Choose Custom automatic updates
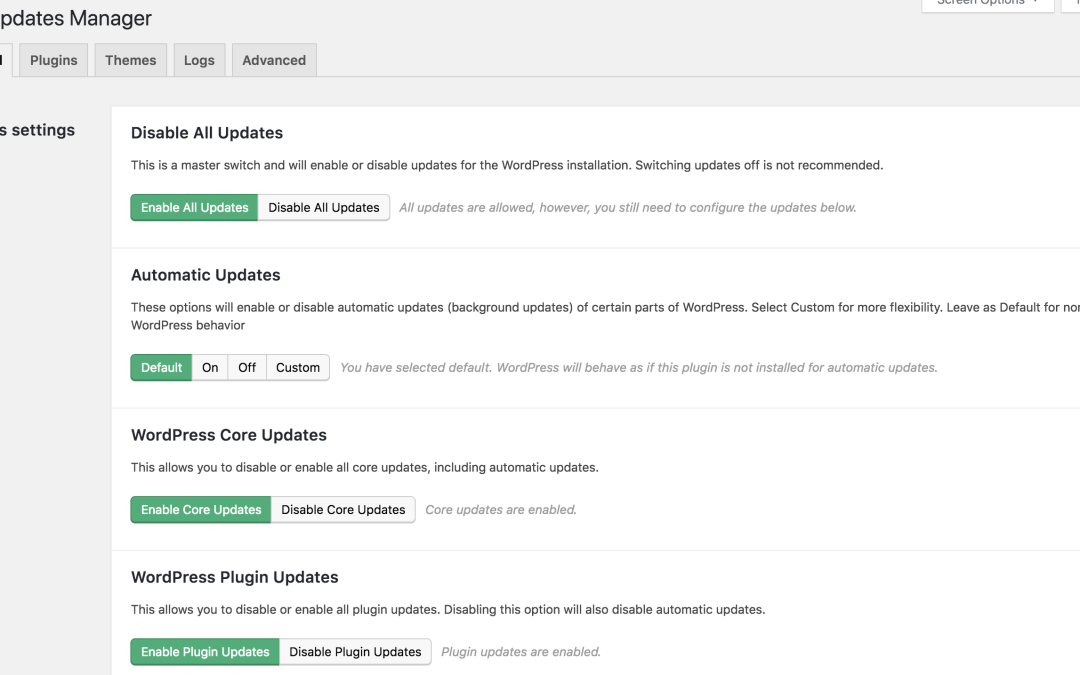 (x=298, y=368)
